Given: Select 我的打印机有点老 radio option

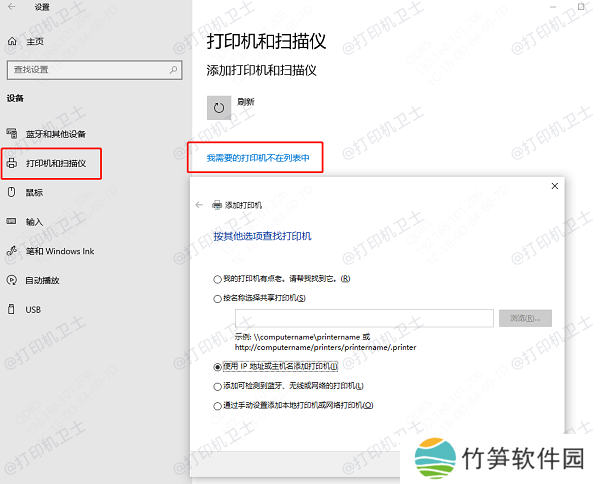Looking at the screenshot, I should [218, 278].
